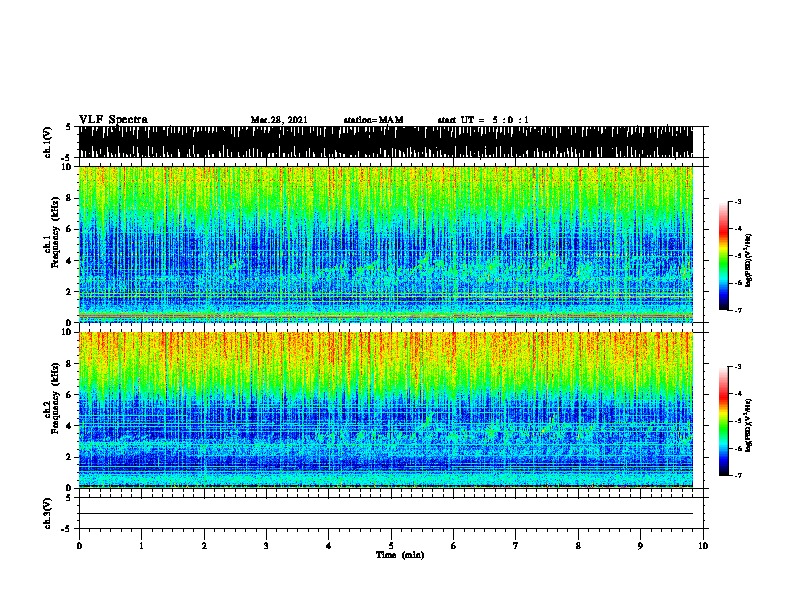Viewport: 792px width, 612px height.
Task: Click time axis tick label "8"
Action: pyautogui.click(x=578, y=545)
